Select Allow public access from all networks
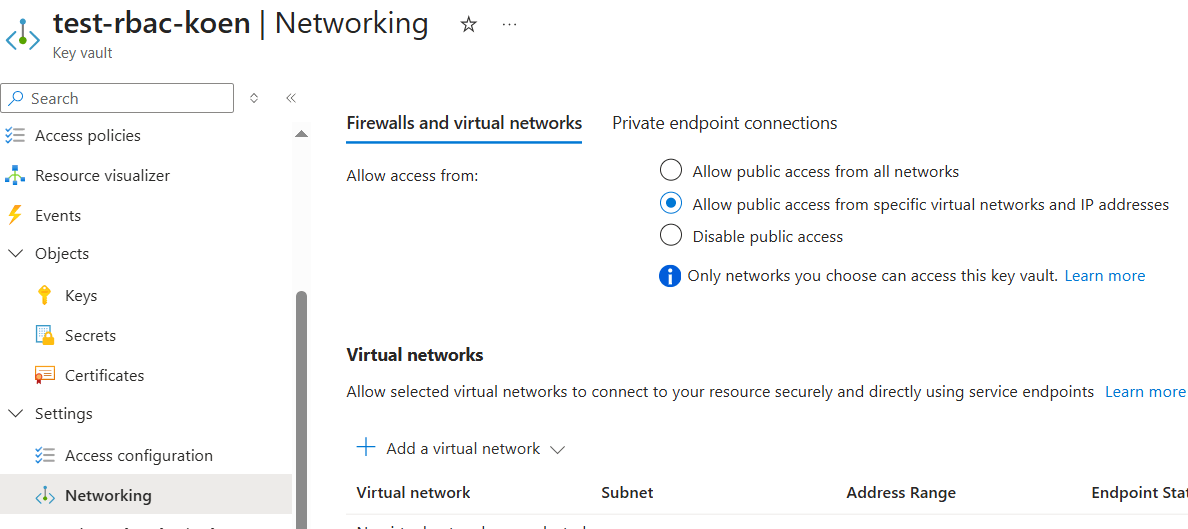 (671, 171)
